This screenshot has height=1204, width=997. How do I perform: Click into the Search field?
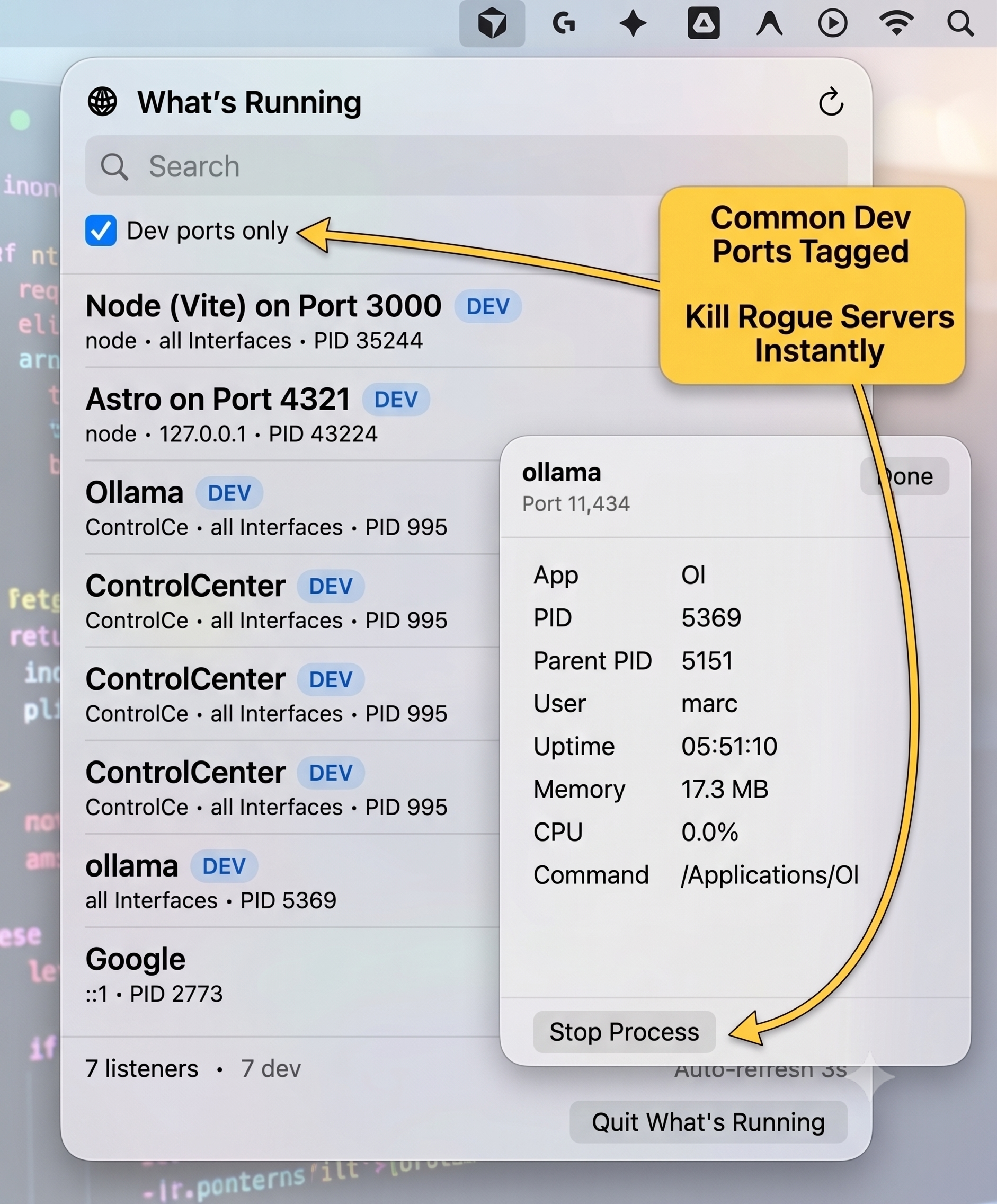click(x=466, y=166)
